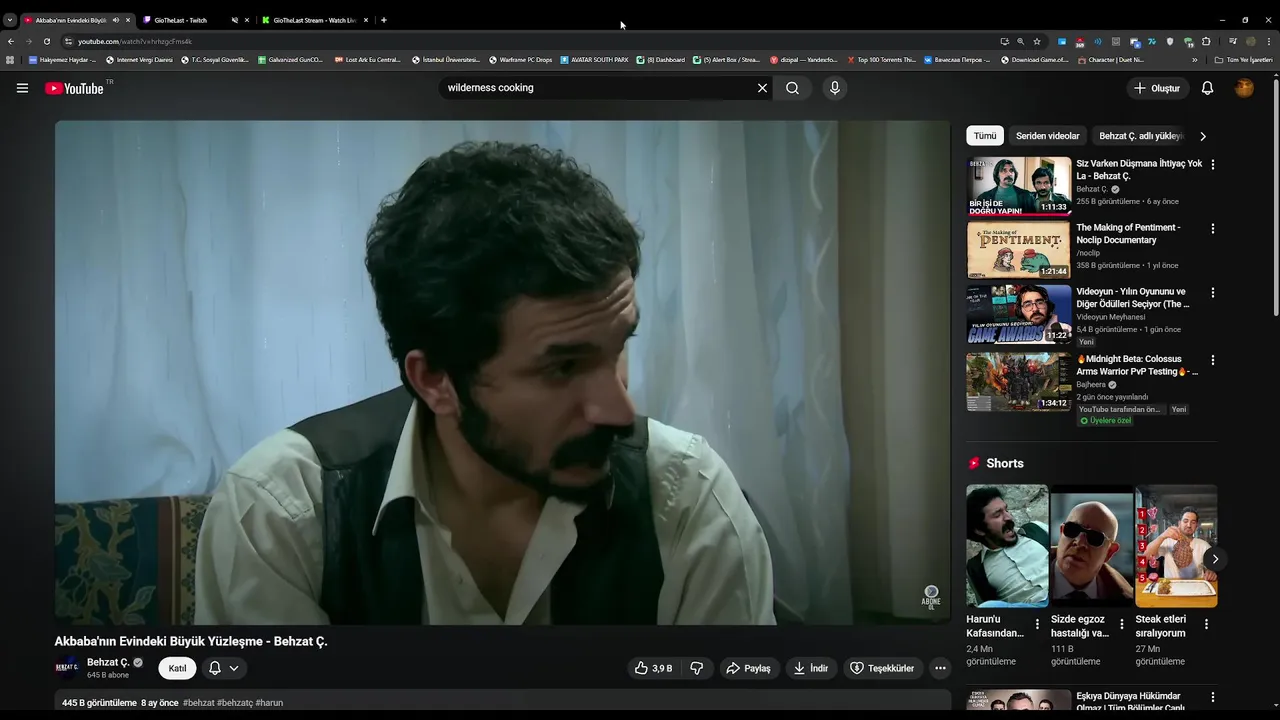Join channel with Katıl button
Viewport: 1280px width, 720px height.
[x=177, y=668]
